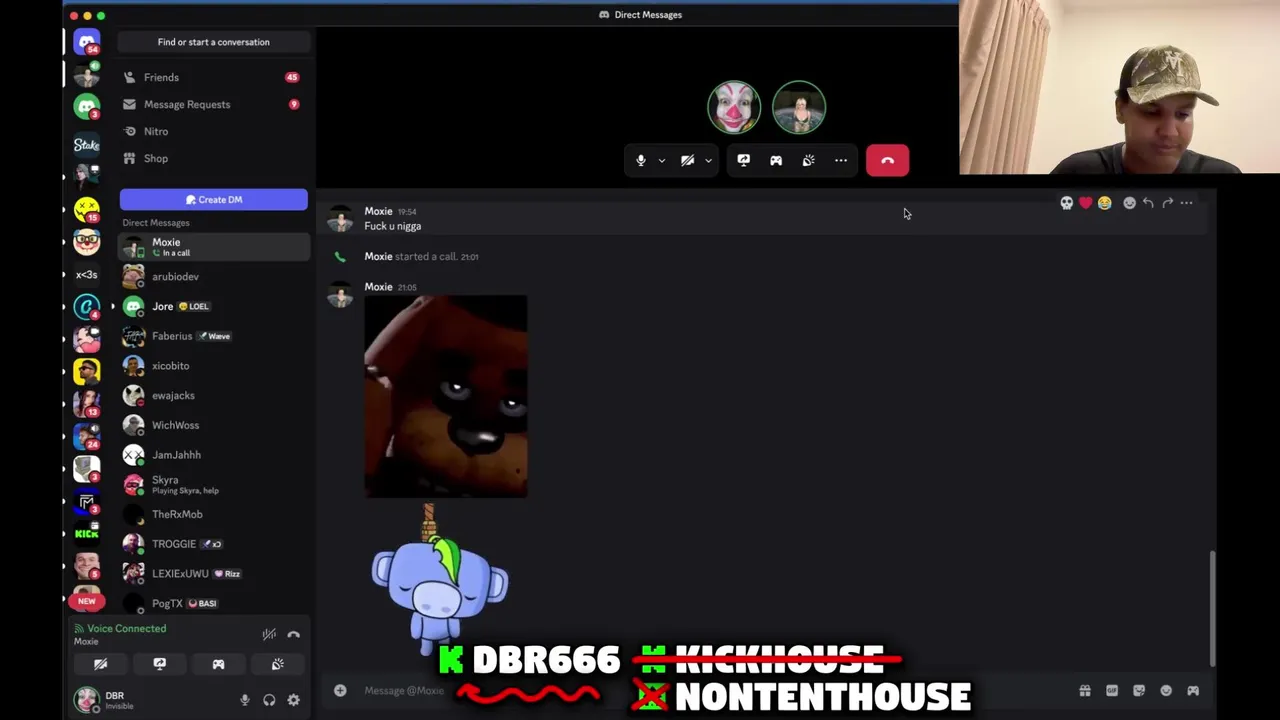
Task: Open the emoji picker in message bar
Action: (1165, 690)
